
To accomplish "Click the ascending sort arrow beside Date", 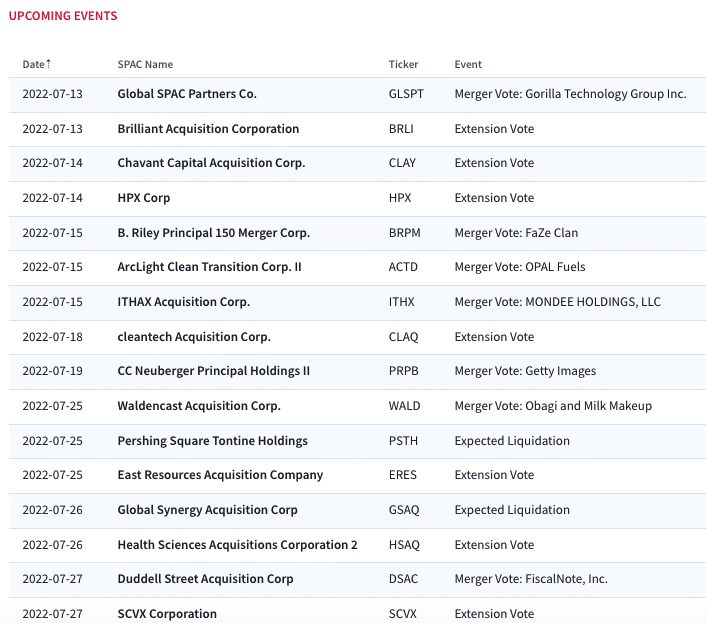I will pyautogui.click(x=48, y=63).
